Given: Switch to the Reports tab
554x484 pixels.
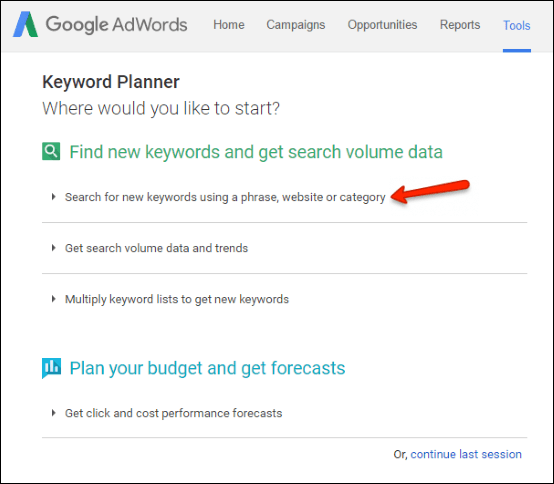Looking at the screenshot, I should (460, 25).
